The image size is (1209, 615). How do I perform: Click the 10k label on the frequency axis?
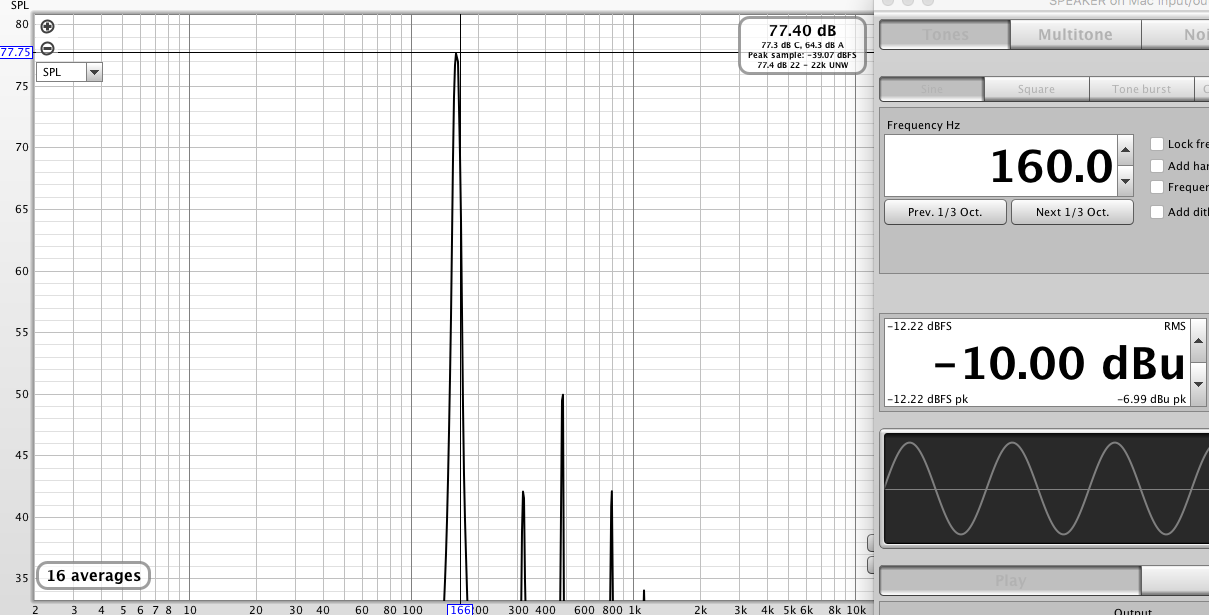tap(856, 609)
